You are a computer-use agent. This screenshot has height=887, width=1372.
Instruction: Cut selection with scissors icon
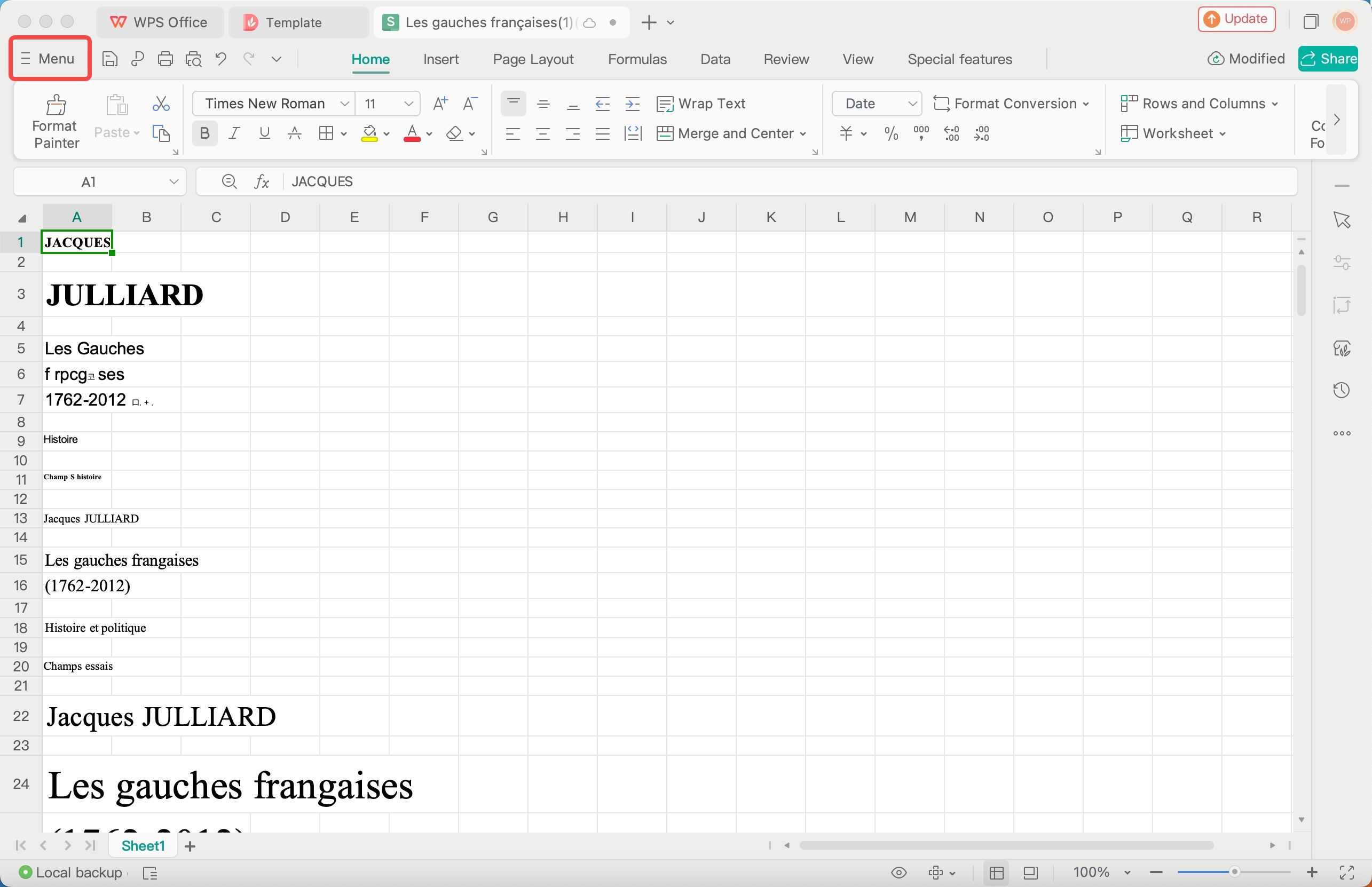coord(161,104)
